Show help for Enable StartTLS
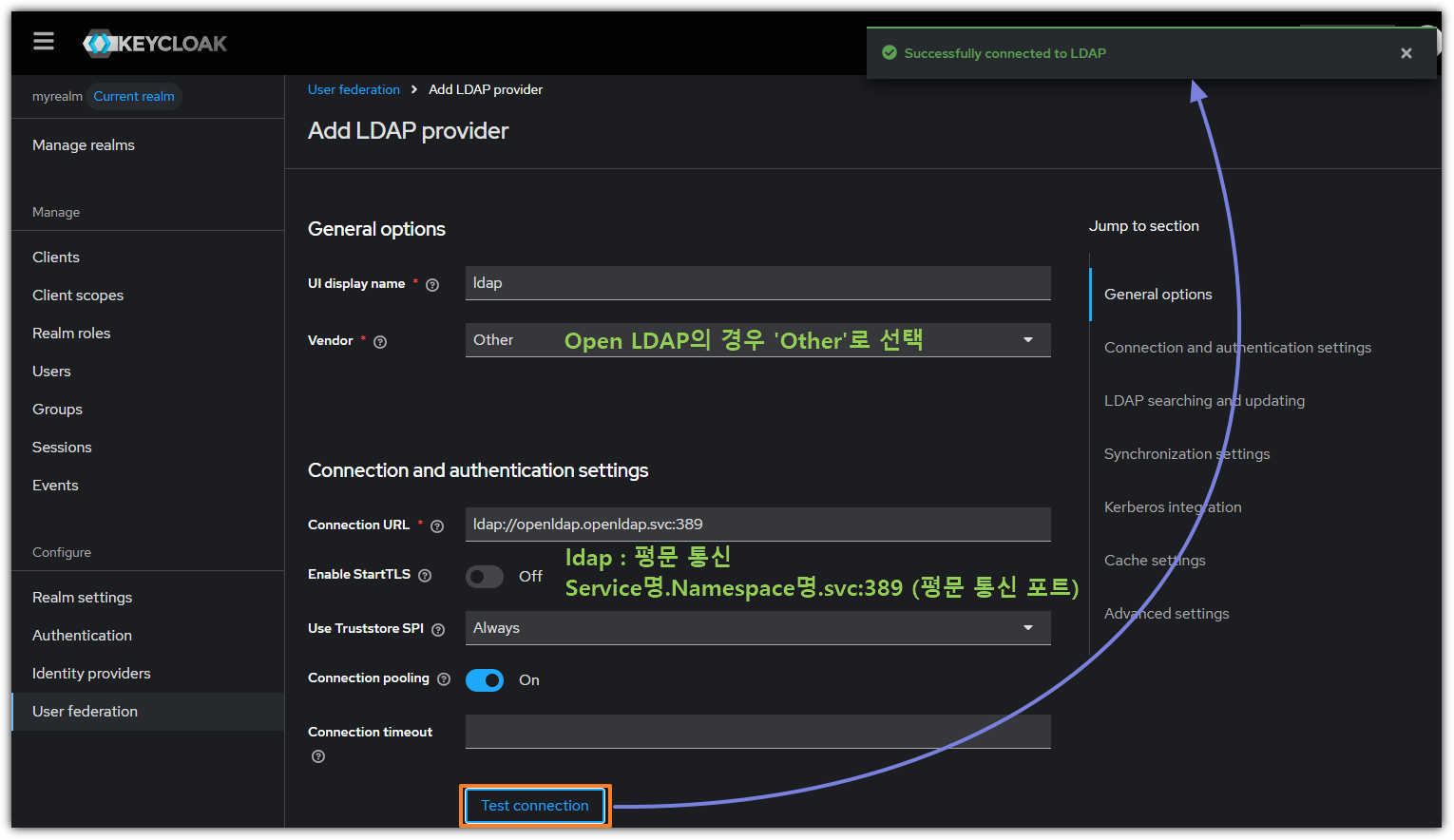This screenshot has height=840, width=1454. point(425,576)
